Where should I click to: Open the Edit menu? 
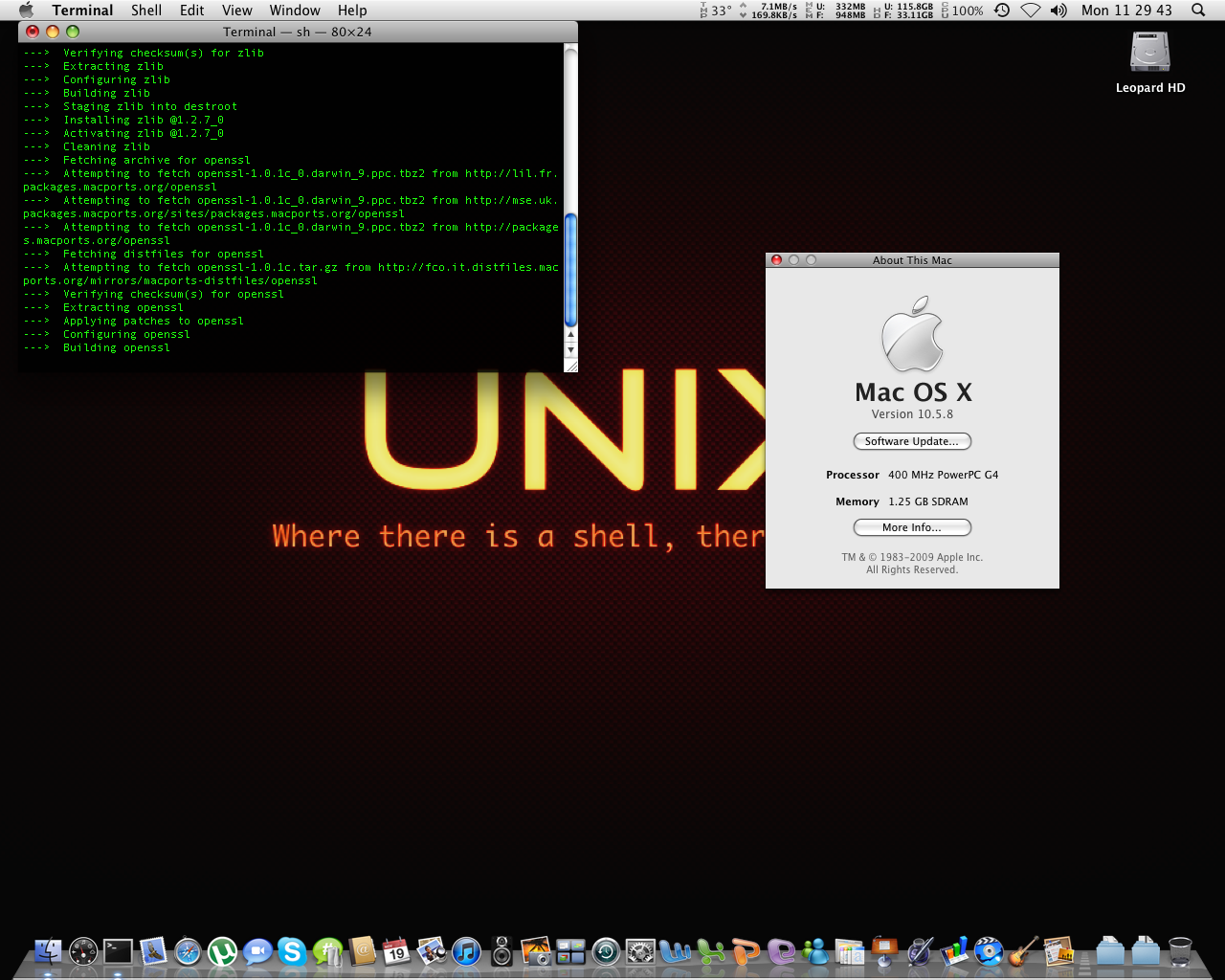tap(192, 11)
